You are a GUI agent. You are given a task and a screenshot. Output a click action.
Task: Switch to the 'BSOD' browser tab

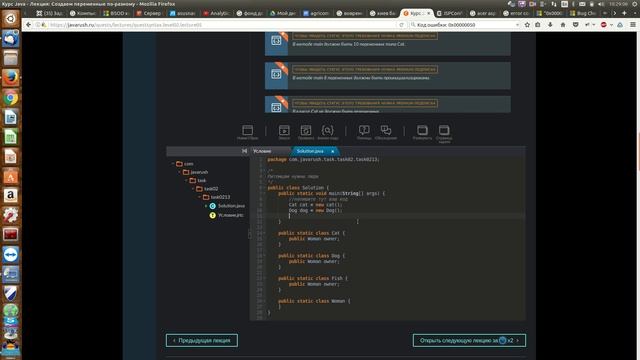pos(116,13)
